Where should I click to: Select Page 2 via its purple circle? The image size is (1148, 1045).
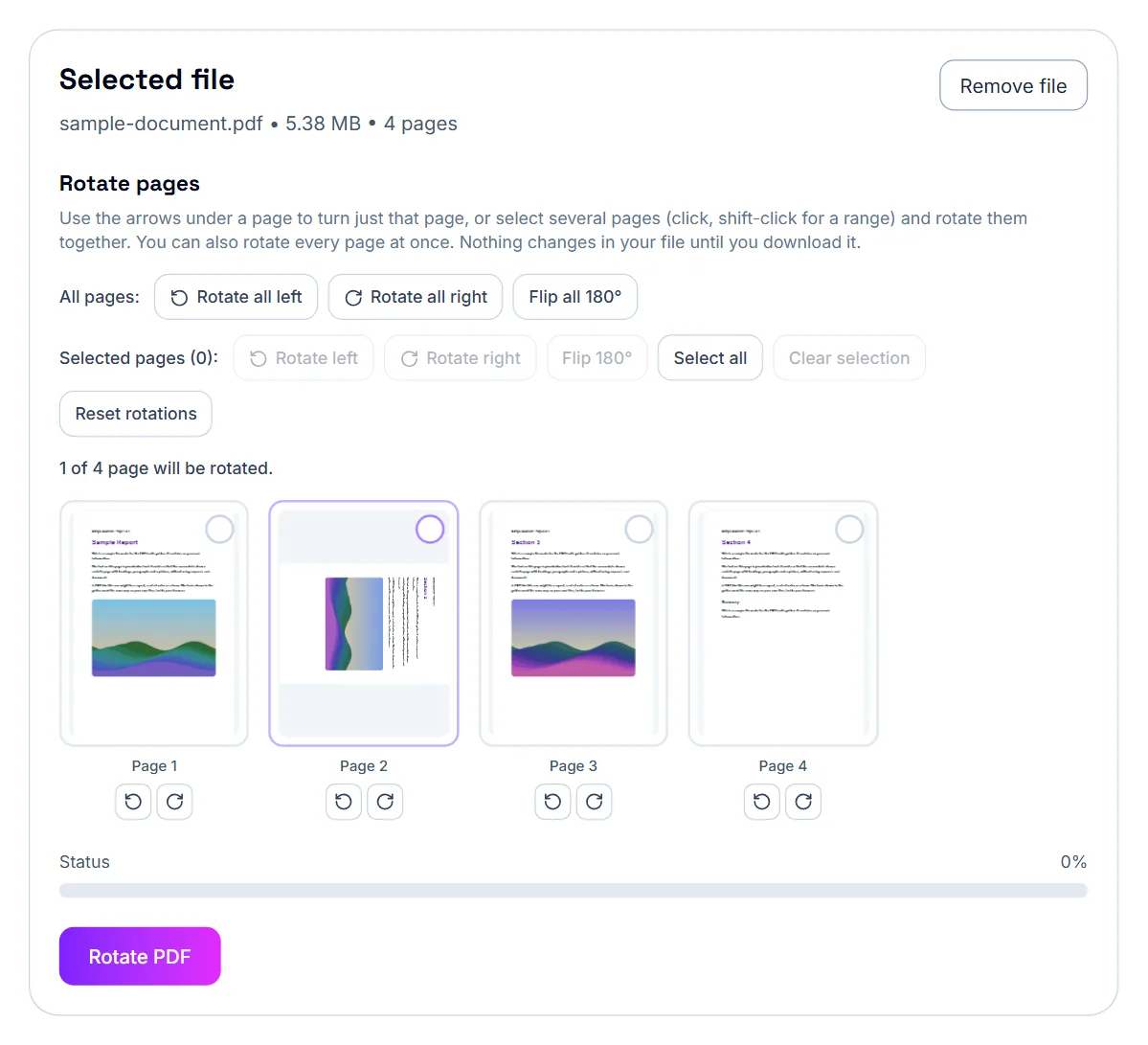pyautogui.click(x=430, y=529)
